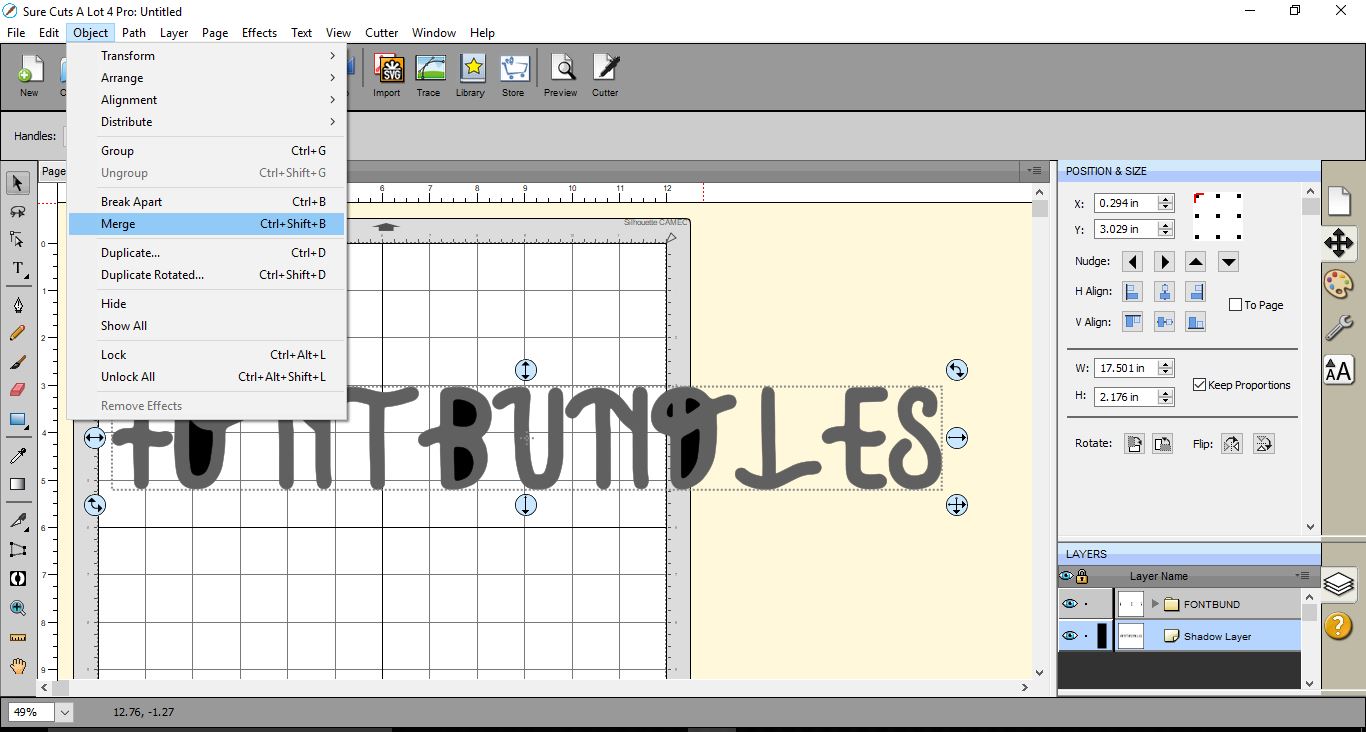Screen dimensions: 1366x732
Task: Open the Import SVG tool
Action: 387,76
